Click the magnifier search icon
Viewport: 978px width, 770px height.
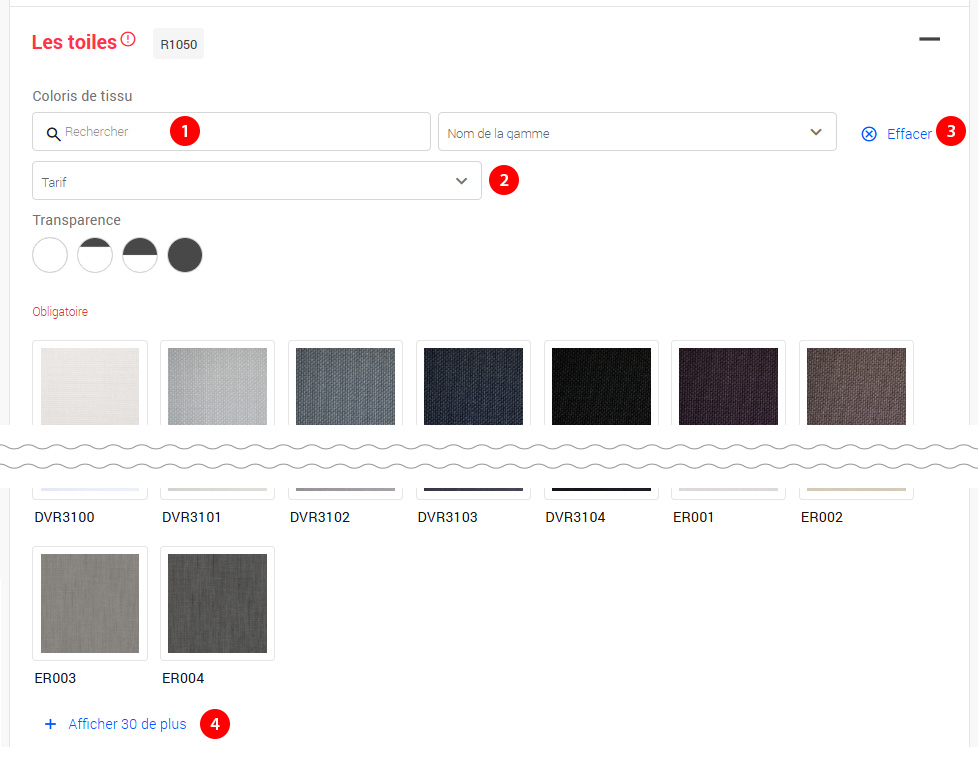pyautogui.click(x=53, y=133)
